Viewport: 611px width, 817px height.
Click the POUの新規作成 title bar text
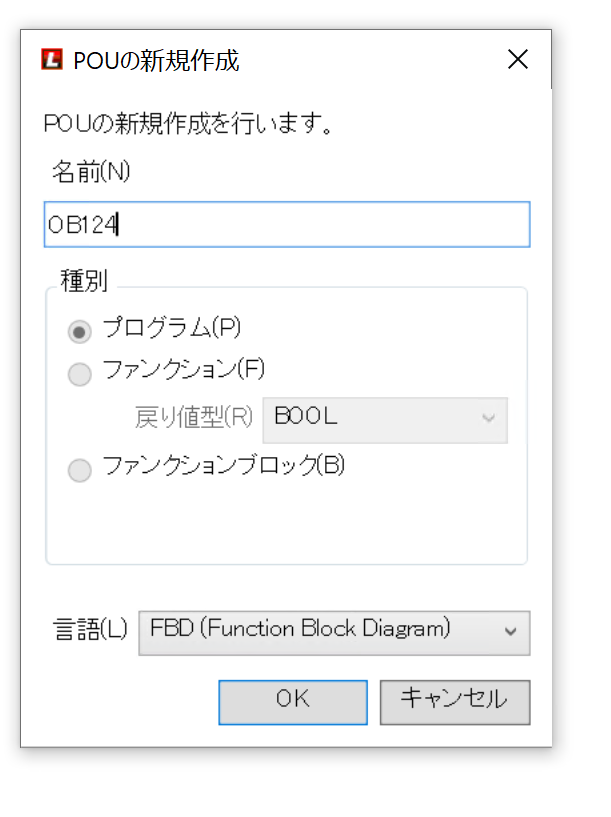[156, 61]
